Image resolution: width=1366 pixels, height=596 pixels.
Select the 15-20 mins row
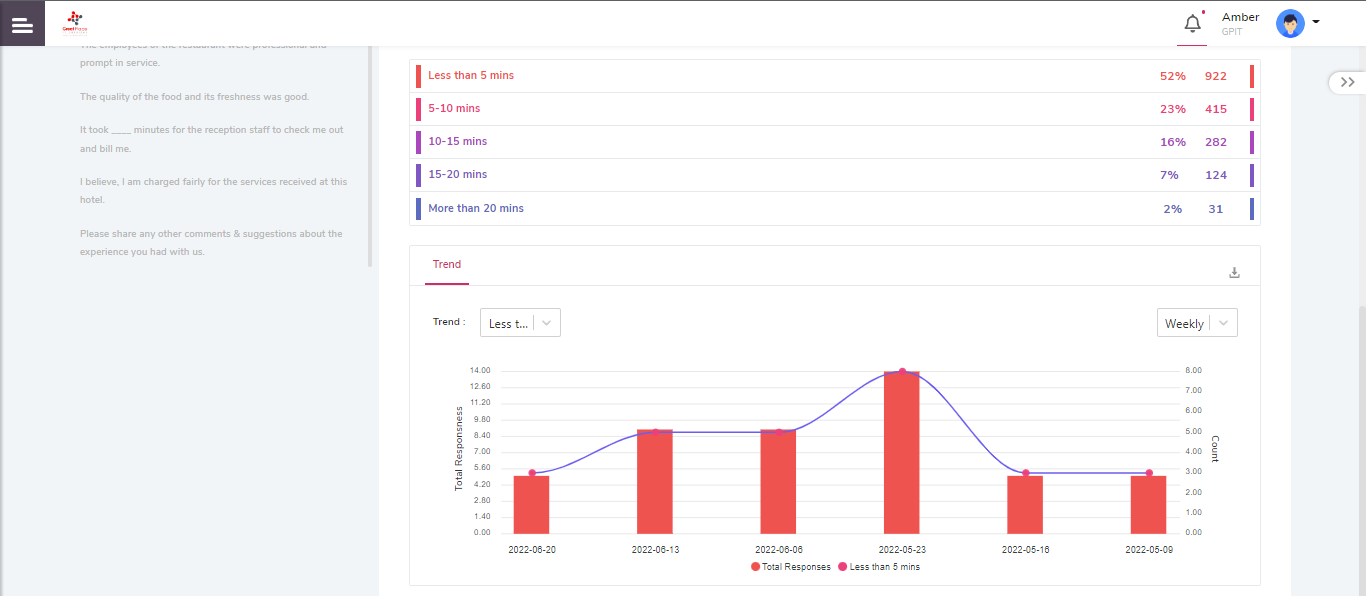coord(834,175)
